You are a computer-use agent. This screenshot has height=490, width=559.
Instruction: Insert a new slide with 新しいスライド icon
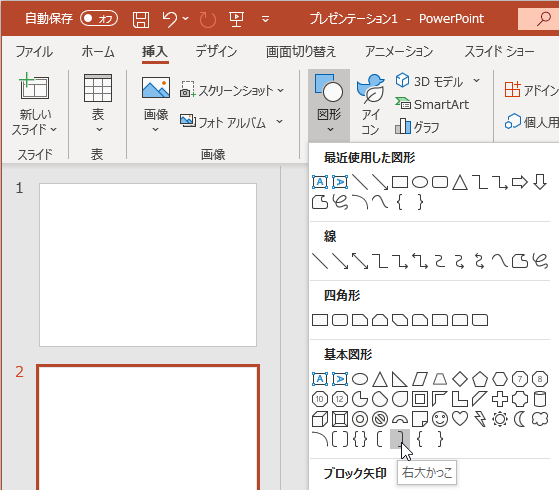(34, 86)
